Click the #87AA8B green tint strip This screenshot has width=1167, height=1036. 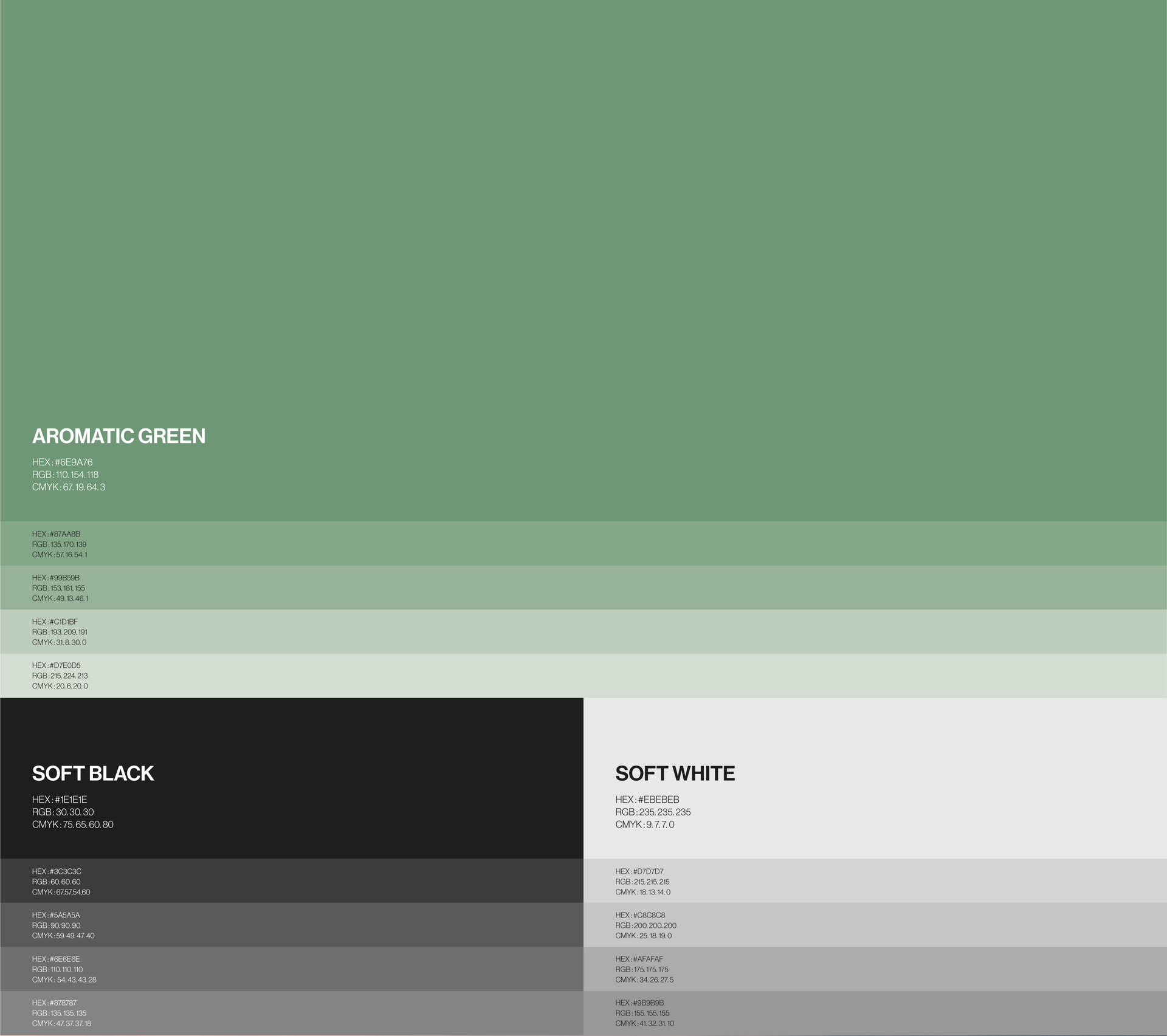583,544
